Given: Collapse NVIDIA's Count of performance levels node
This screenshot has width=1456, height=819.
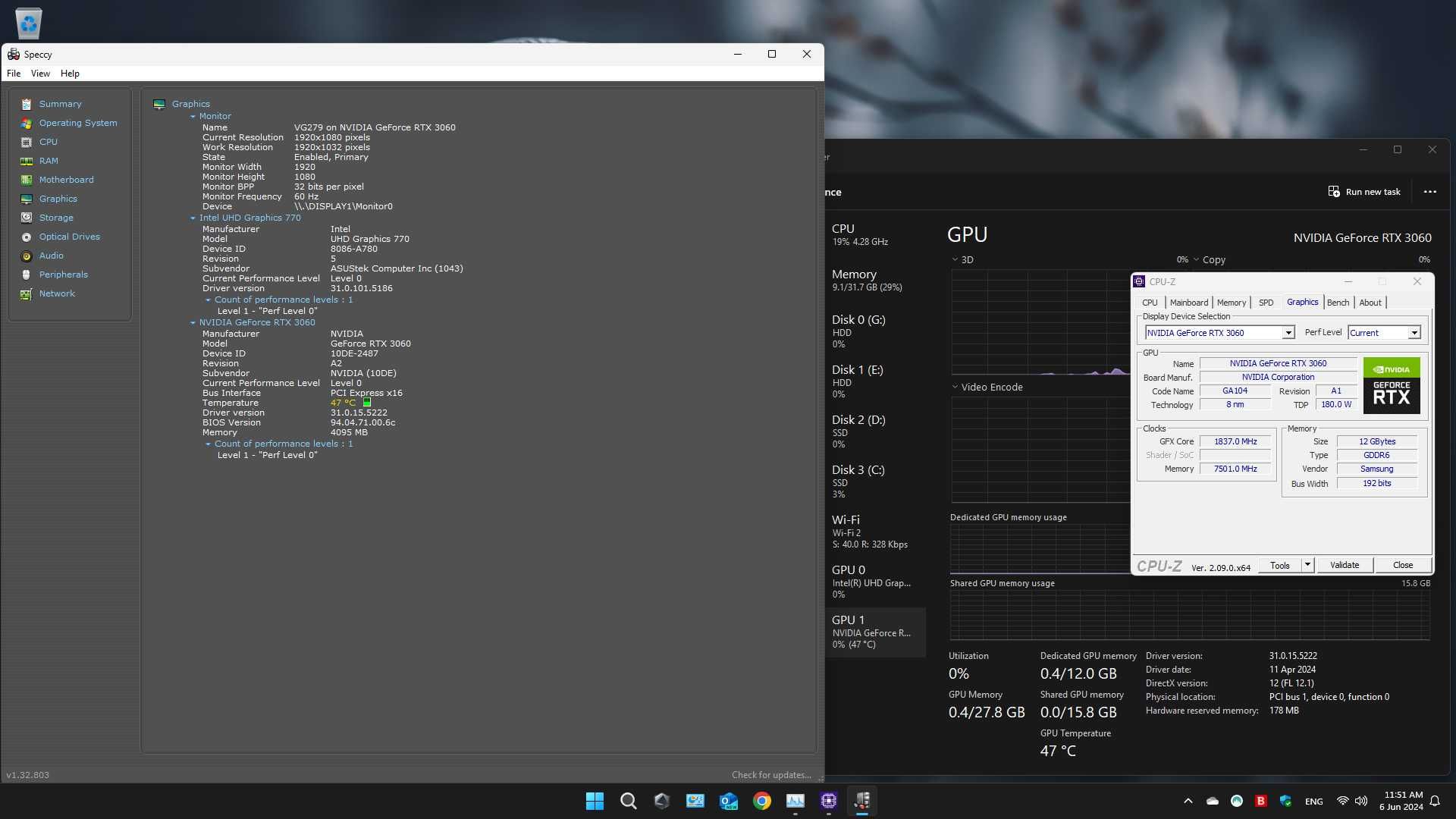Looking at the screenshot, I should [x=208, y=444].
